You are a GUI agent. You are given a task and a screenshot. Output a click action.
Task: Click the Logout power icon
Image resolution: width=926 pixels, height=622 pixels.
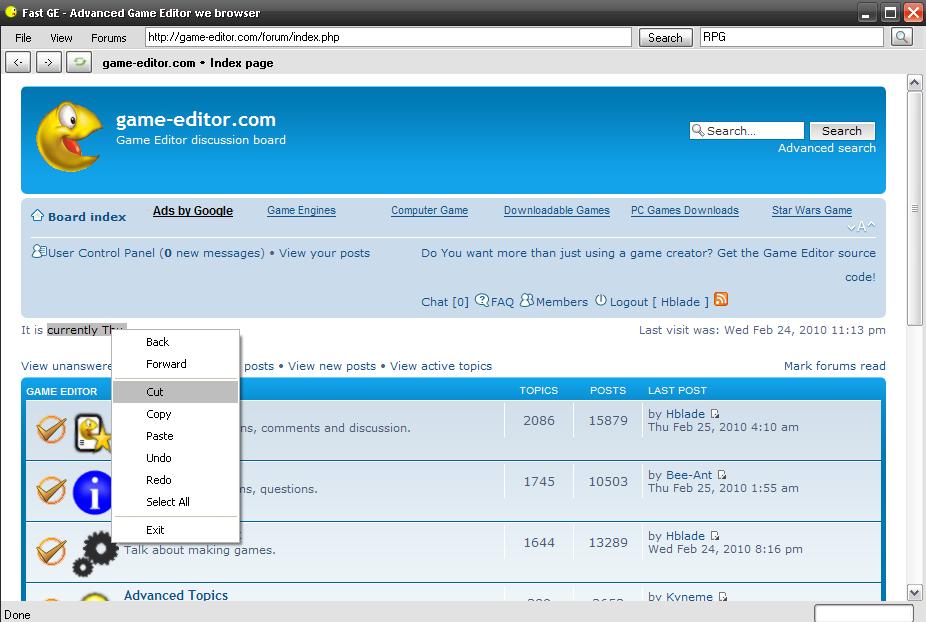pyautogui.click(x=601, y=301)
